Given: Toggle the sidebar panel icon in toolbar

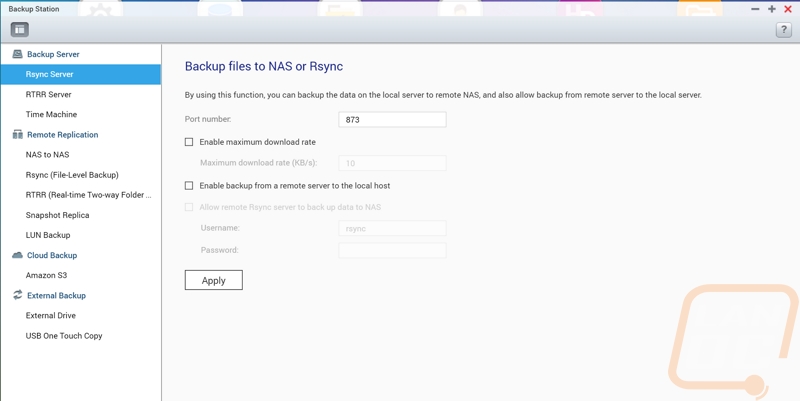Looking at the screenshot, I should point(19,30).
